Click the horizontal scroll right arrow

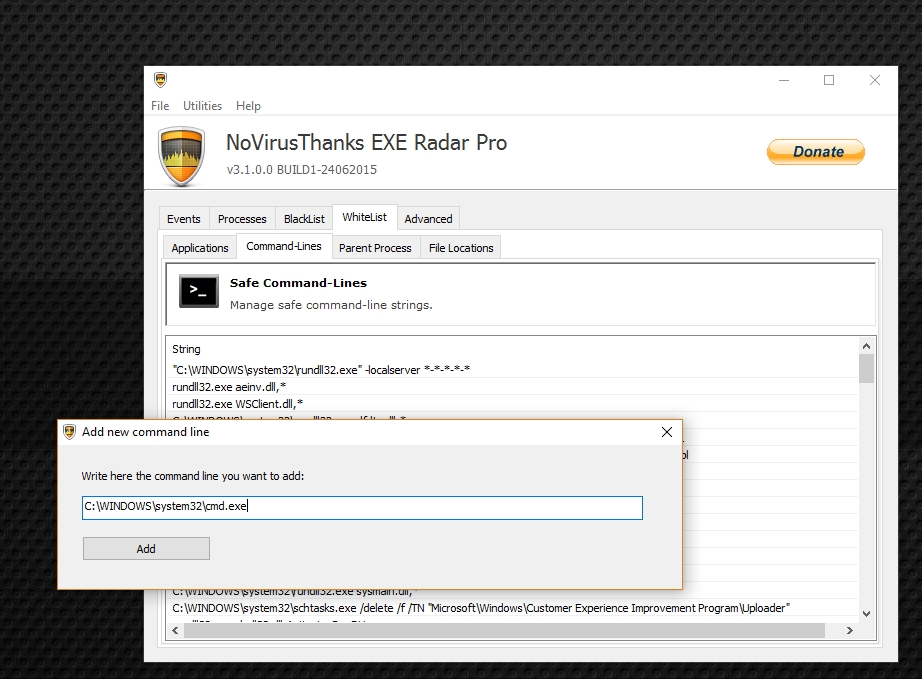coord(850,630)
